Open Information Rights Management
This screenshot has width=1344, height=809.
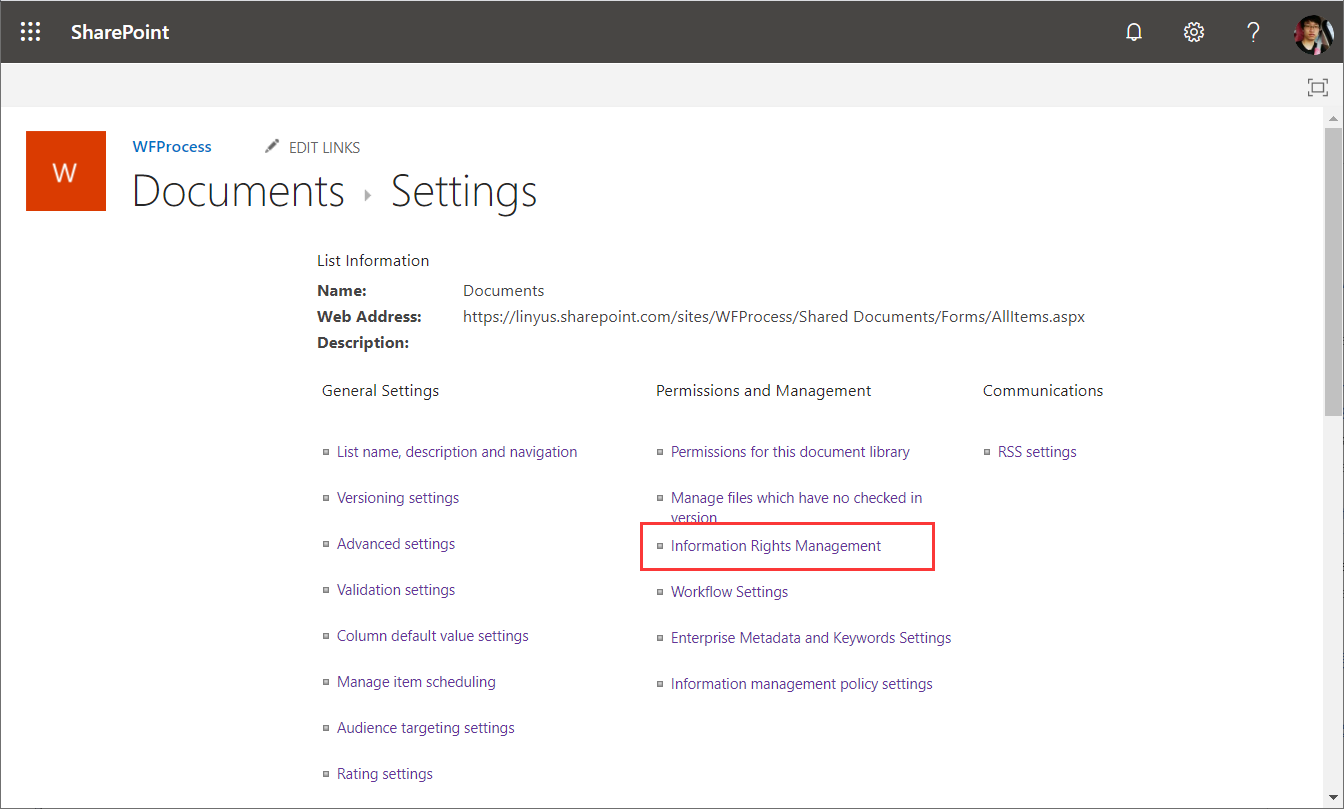(776, 546)
